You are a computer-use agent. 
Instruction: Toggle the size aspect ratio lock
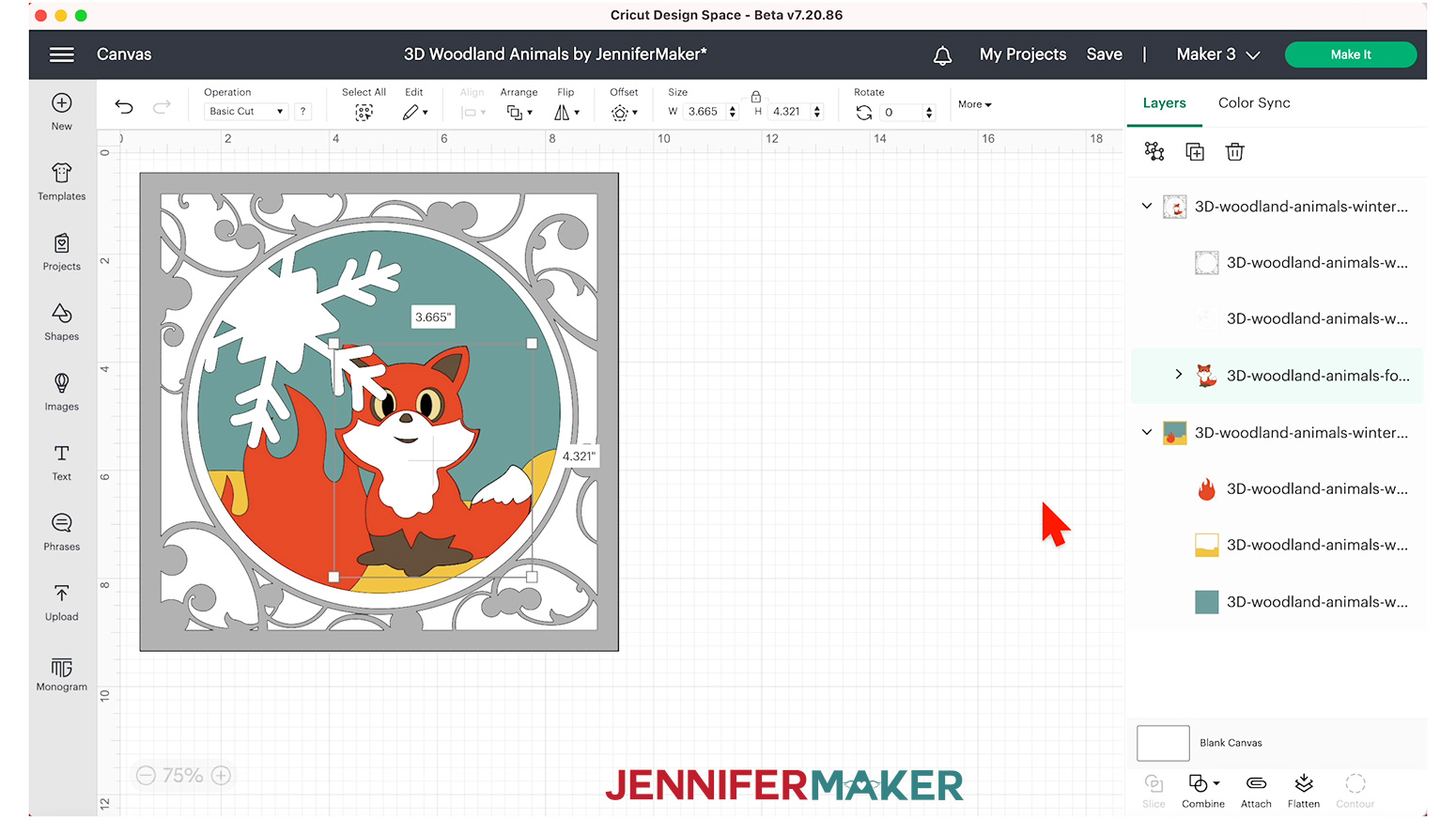[755, 96]
